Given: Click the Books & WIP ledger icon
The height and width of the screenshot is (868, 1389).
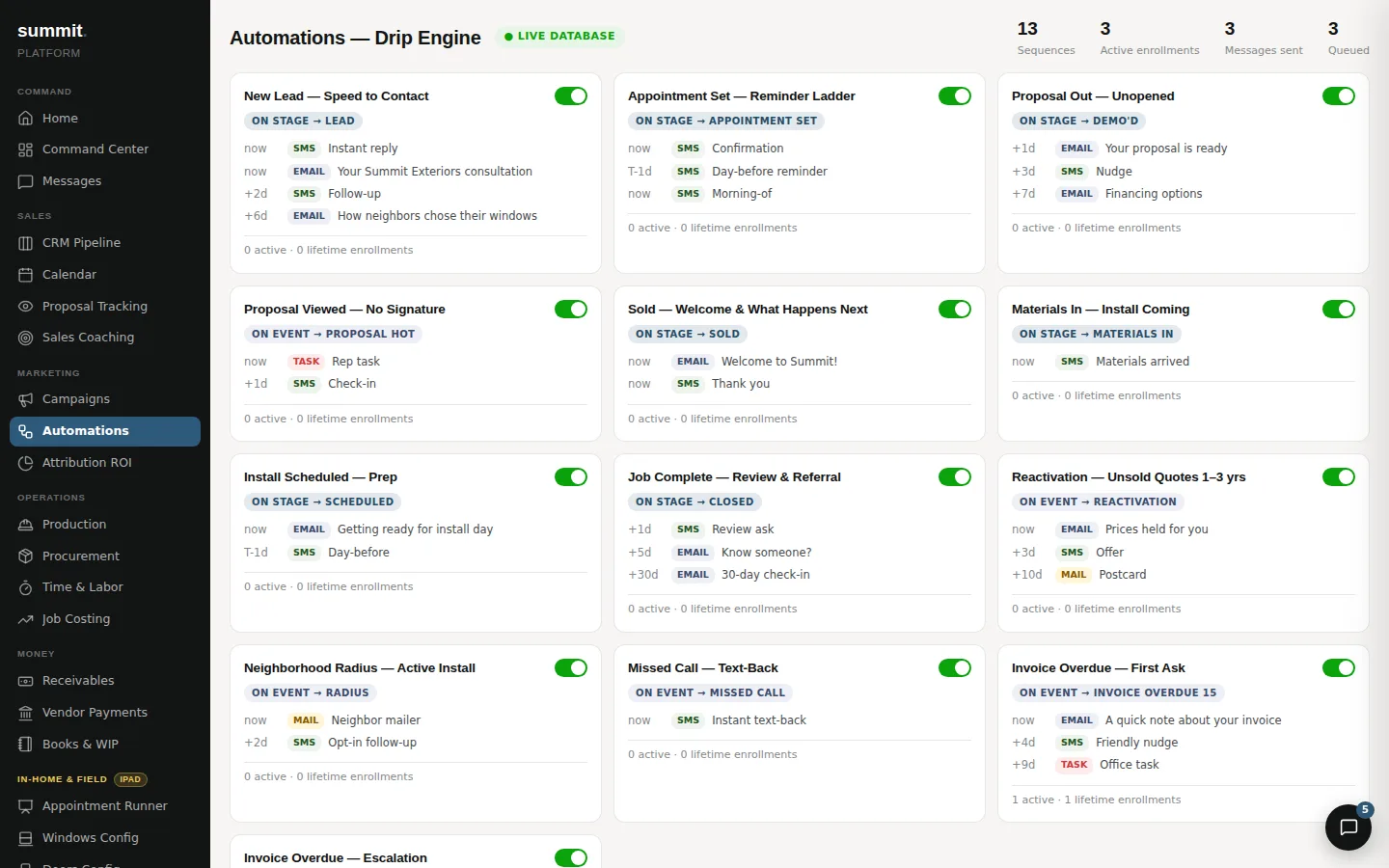Looking at the screenshot, I should pyautogui.click(x=26, y=745).
